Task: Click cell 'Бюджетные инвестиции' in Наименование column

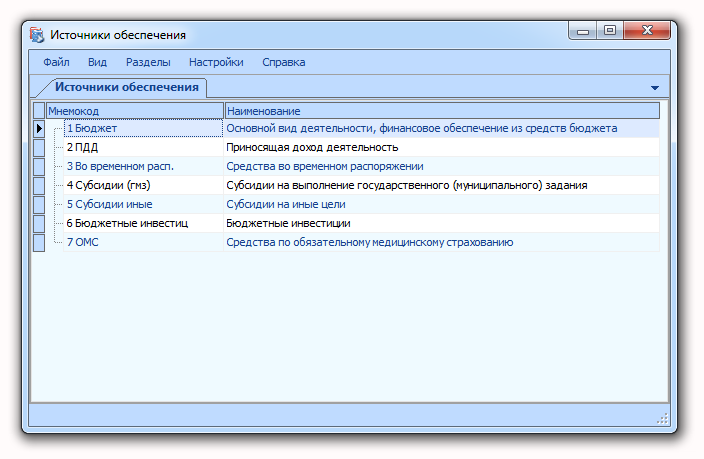Action: [x=442, y=223]
